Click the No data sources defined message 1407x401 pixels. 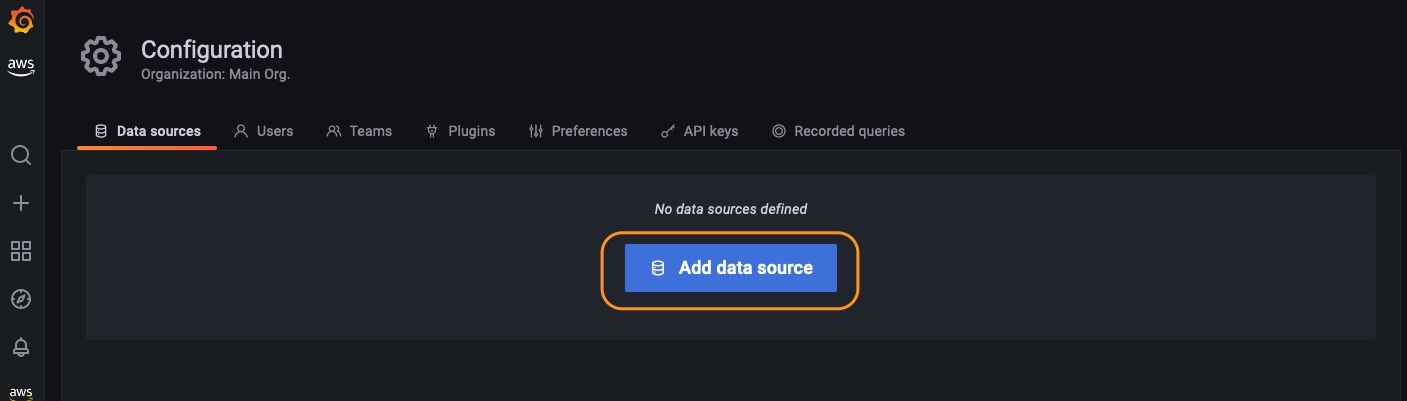pyautogui.click(x=730, y=209)
